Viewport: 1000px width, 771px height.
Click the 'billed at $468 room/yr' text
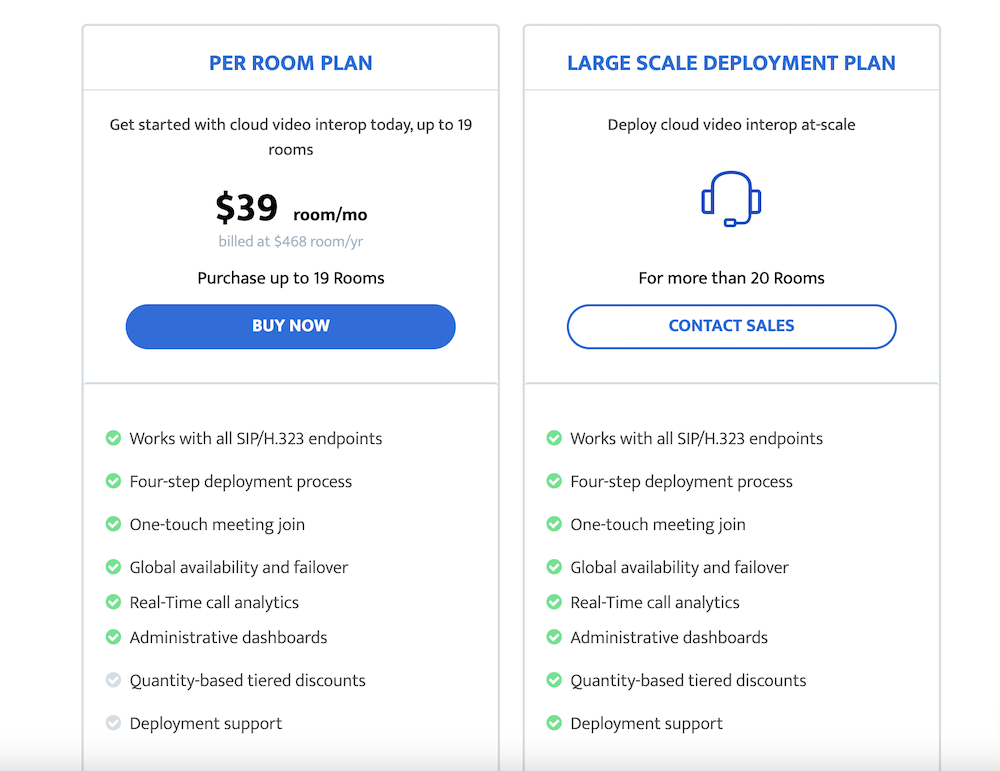point(291,241)
